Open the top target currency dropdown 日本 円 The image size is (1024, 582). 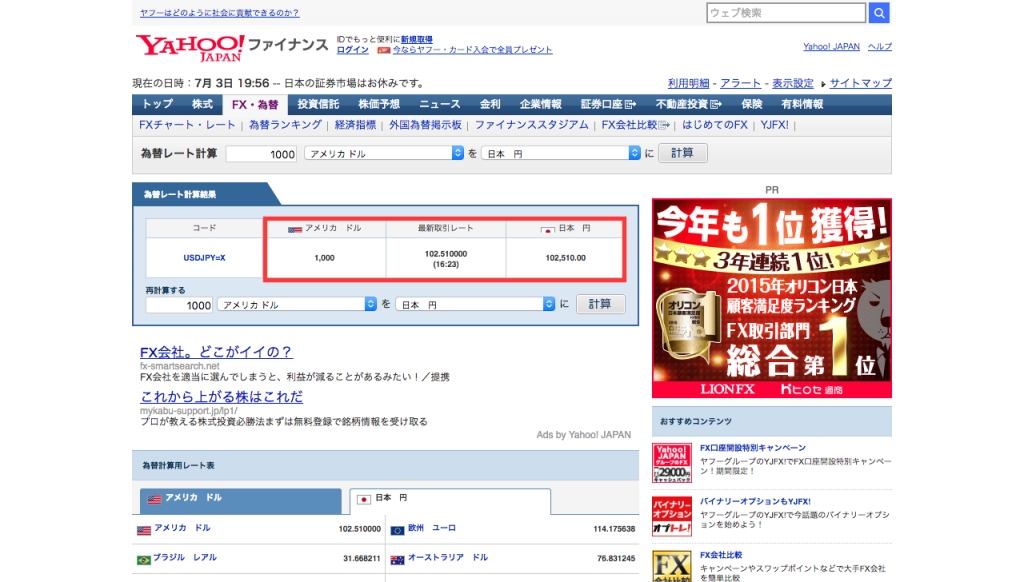pyautogui.click(x=561, y=153)
